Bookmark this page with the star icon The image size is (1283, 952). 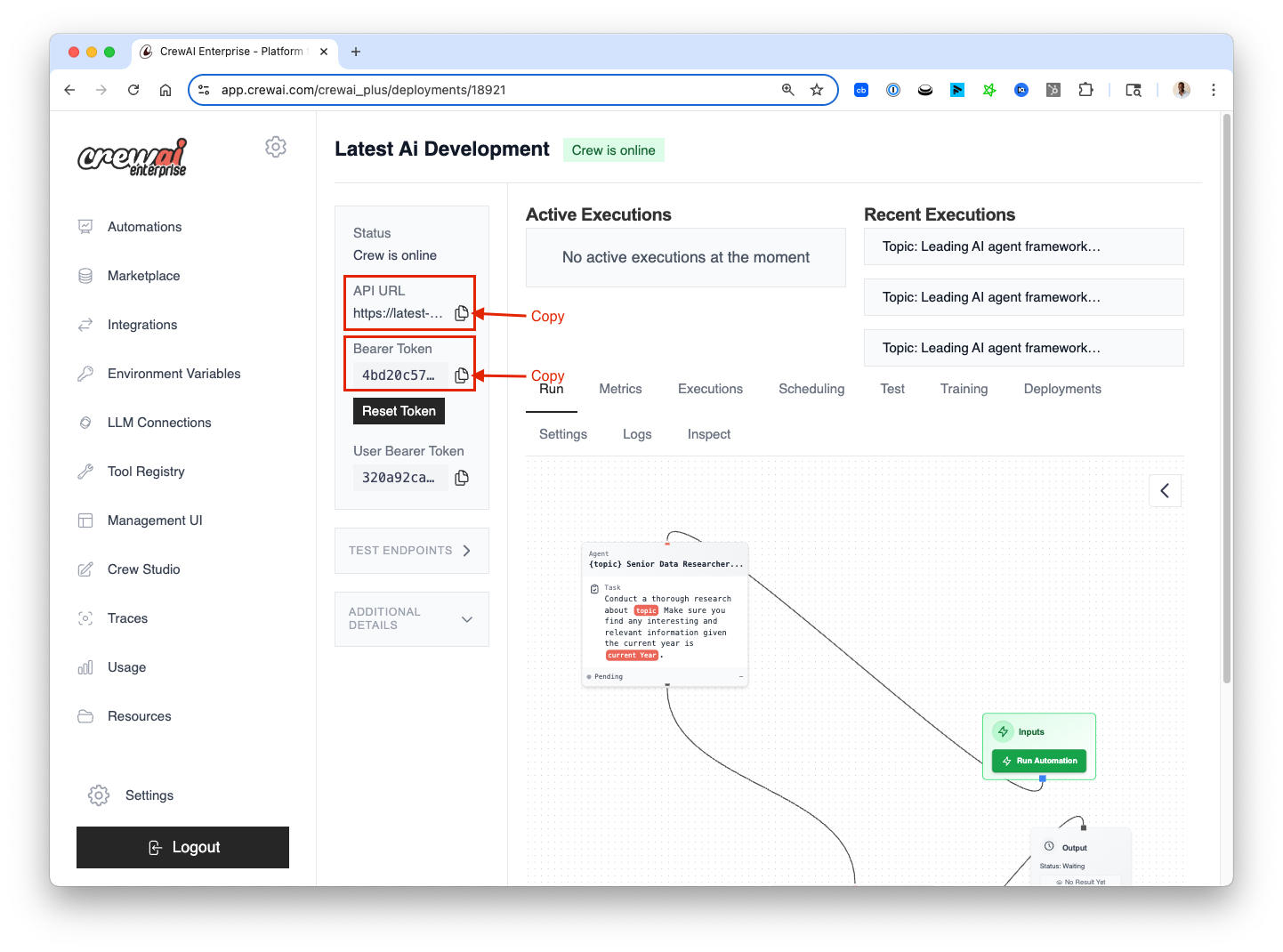817,90
